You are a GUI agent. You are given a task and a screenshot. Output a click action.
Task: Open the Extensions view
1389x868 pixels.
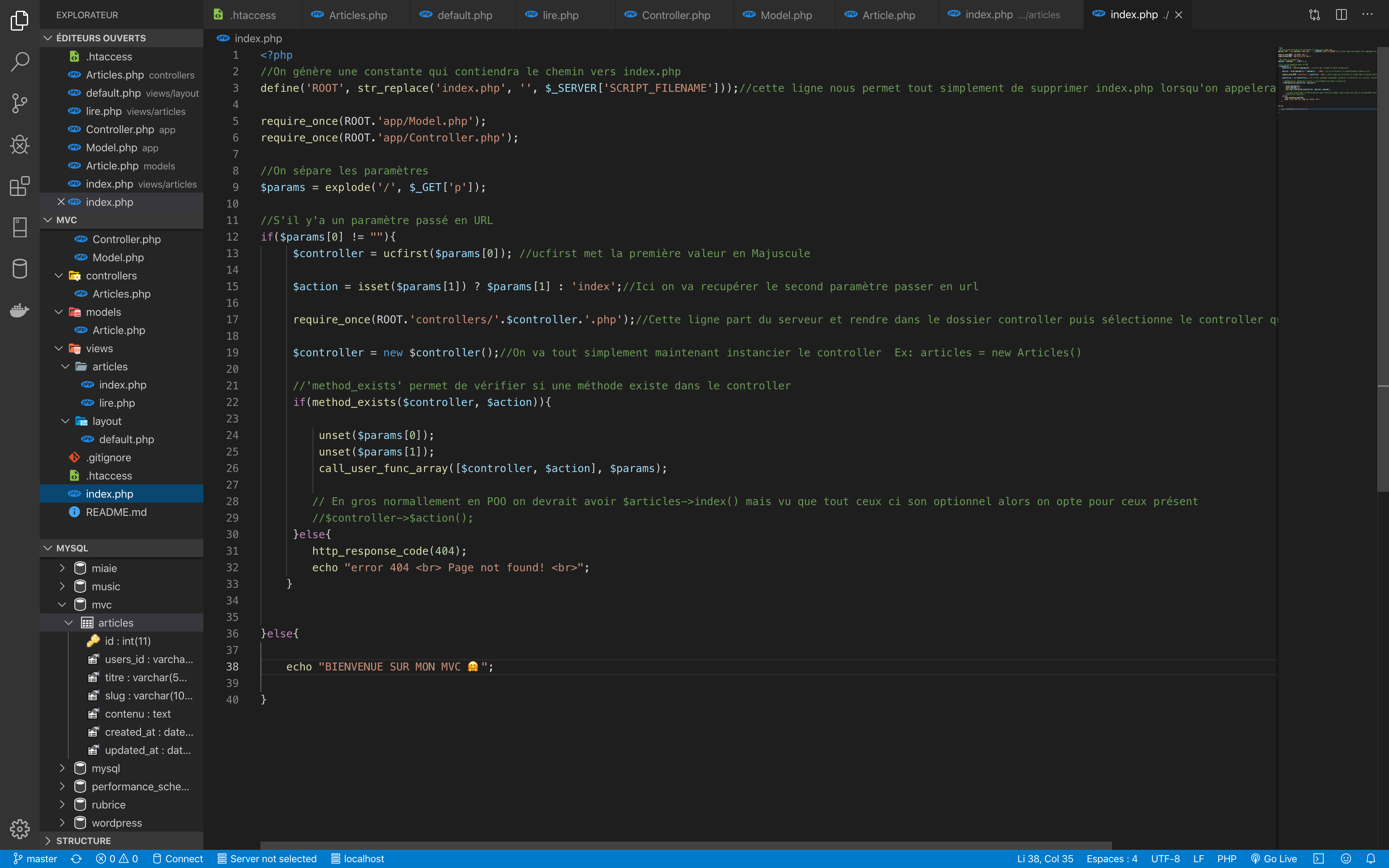[19, 186]
